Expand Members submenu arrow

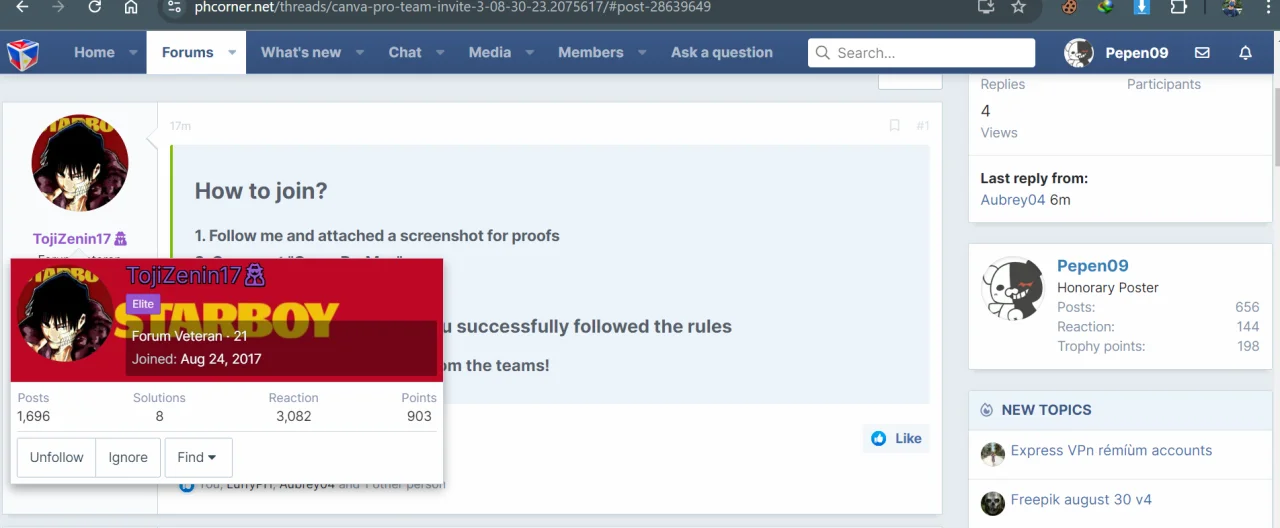642,53
